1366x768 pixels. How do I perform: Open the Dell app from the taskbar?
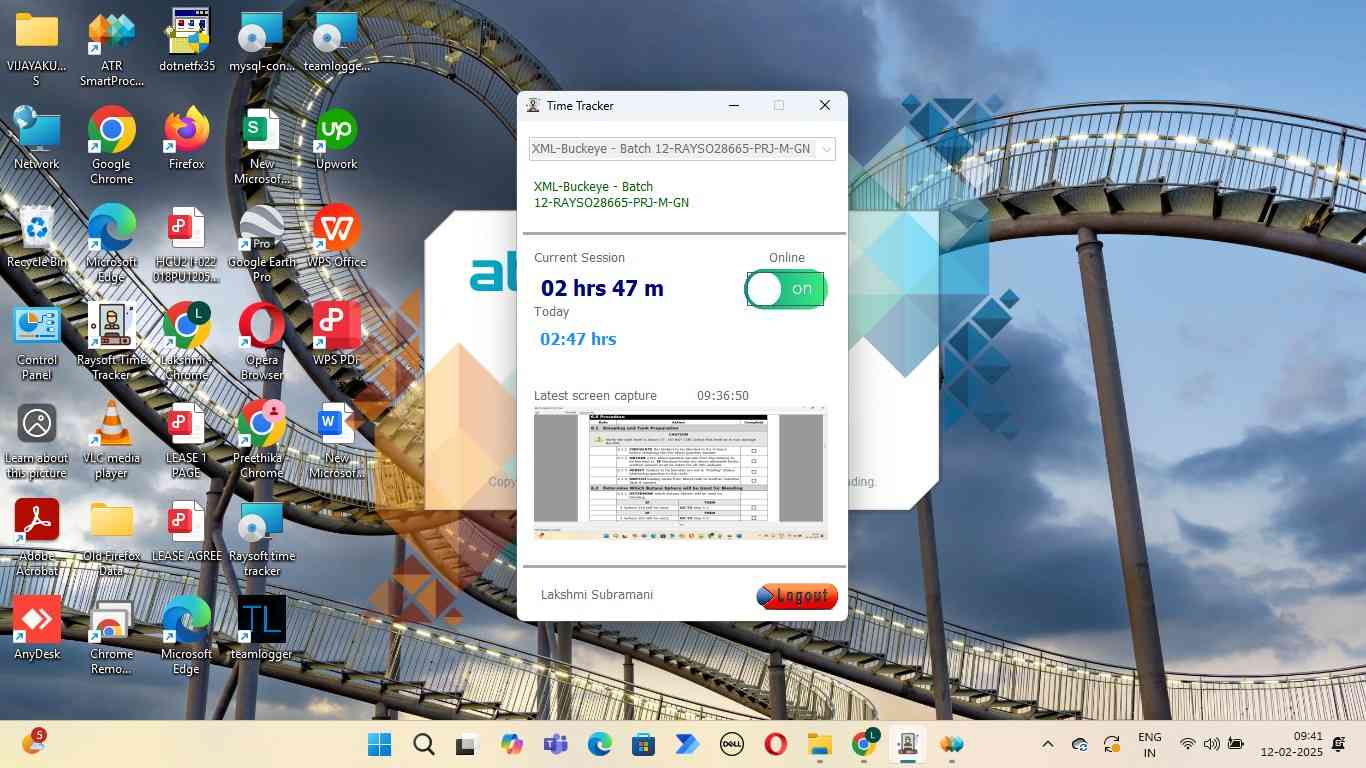pos(731,744)
